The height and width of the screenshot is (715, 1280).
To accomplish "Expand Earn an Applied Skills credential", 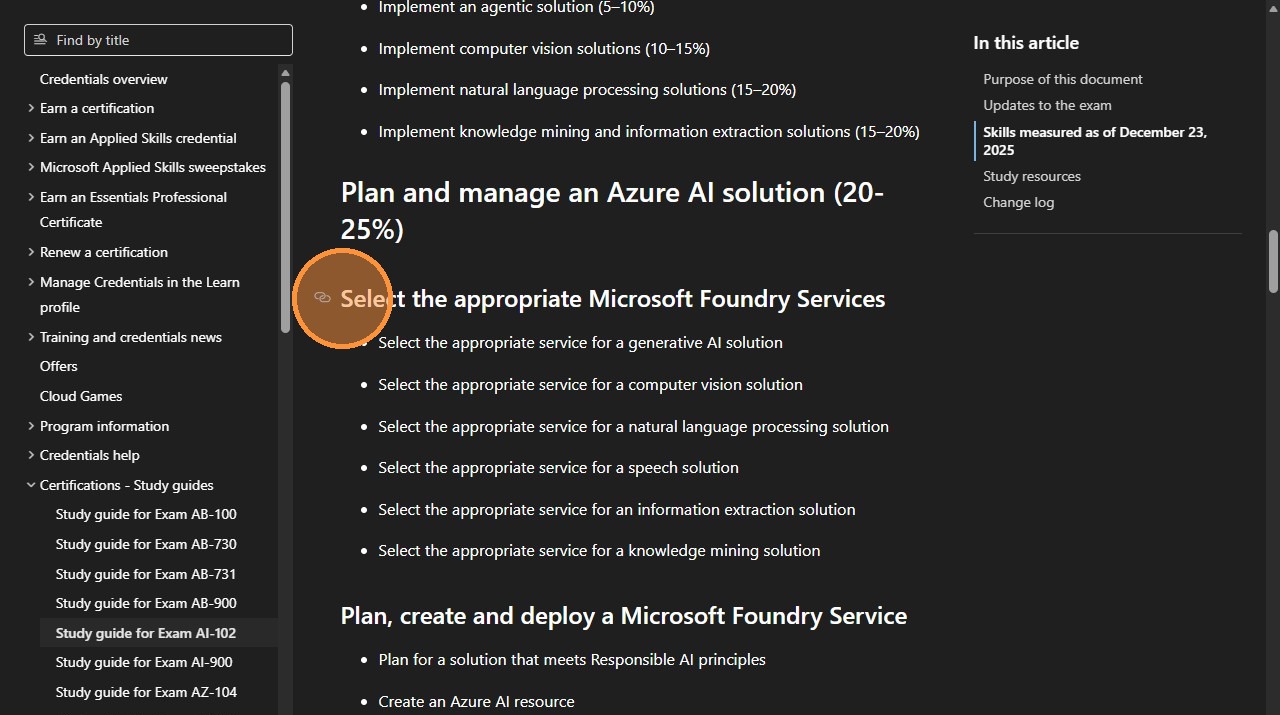I will pos(31,138).
